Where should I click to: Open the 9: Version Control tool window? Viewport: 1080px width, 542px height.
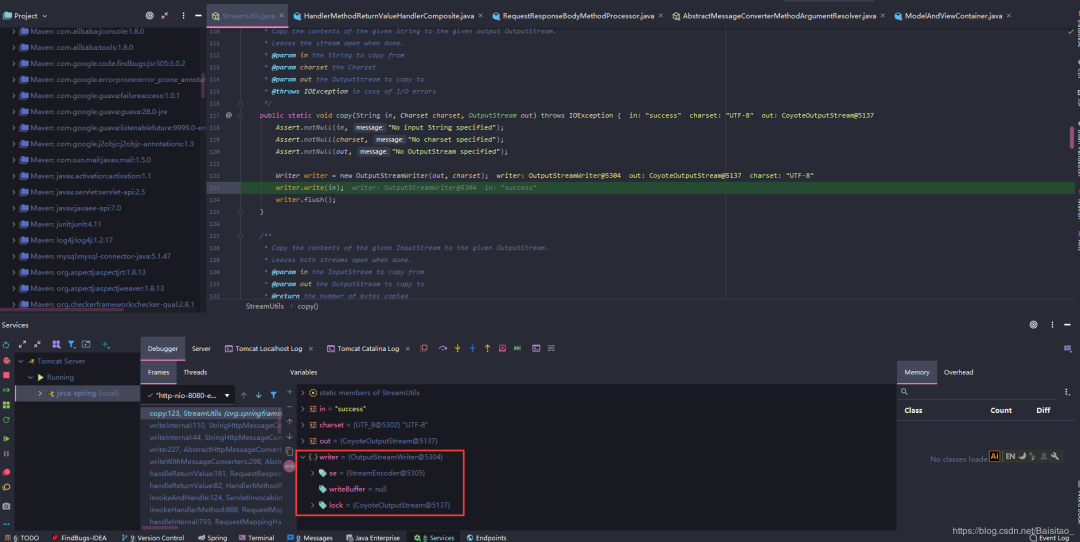click(152, 538)
